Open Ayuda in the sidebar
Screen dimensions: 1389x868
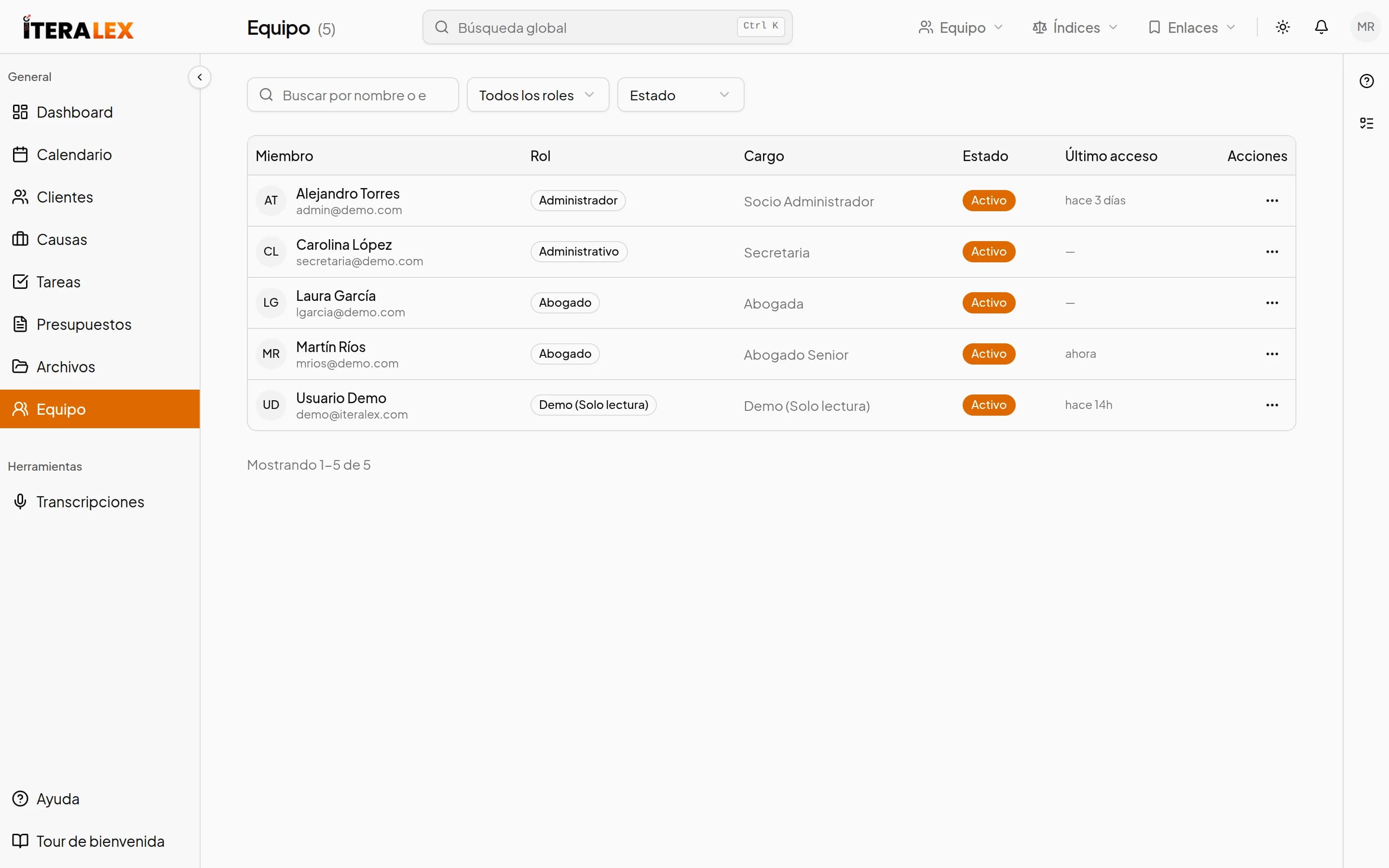pyautogui.click(x=100, y=799)
